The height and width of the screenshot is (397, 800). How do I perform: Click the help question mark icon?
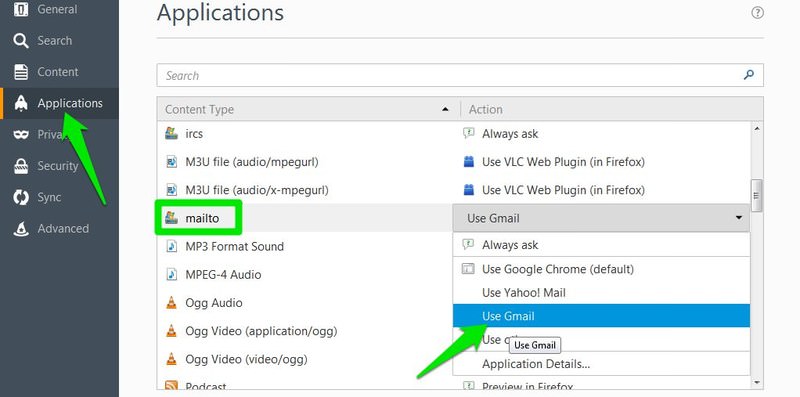click(758, 13)
